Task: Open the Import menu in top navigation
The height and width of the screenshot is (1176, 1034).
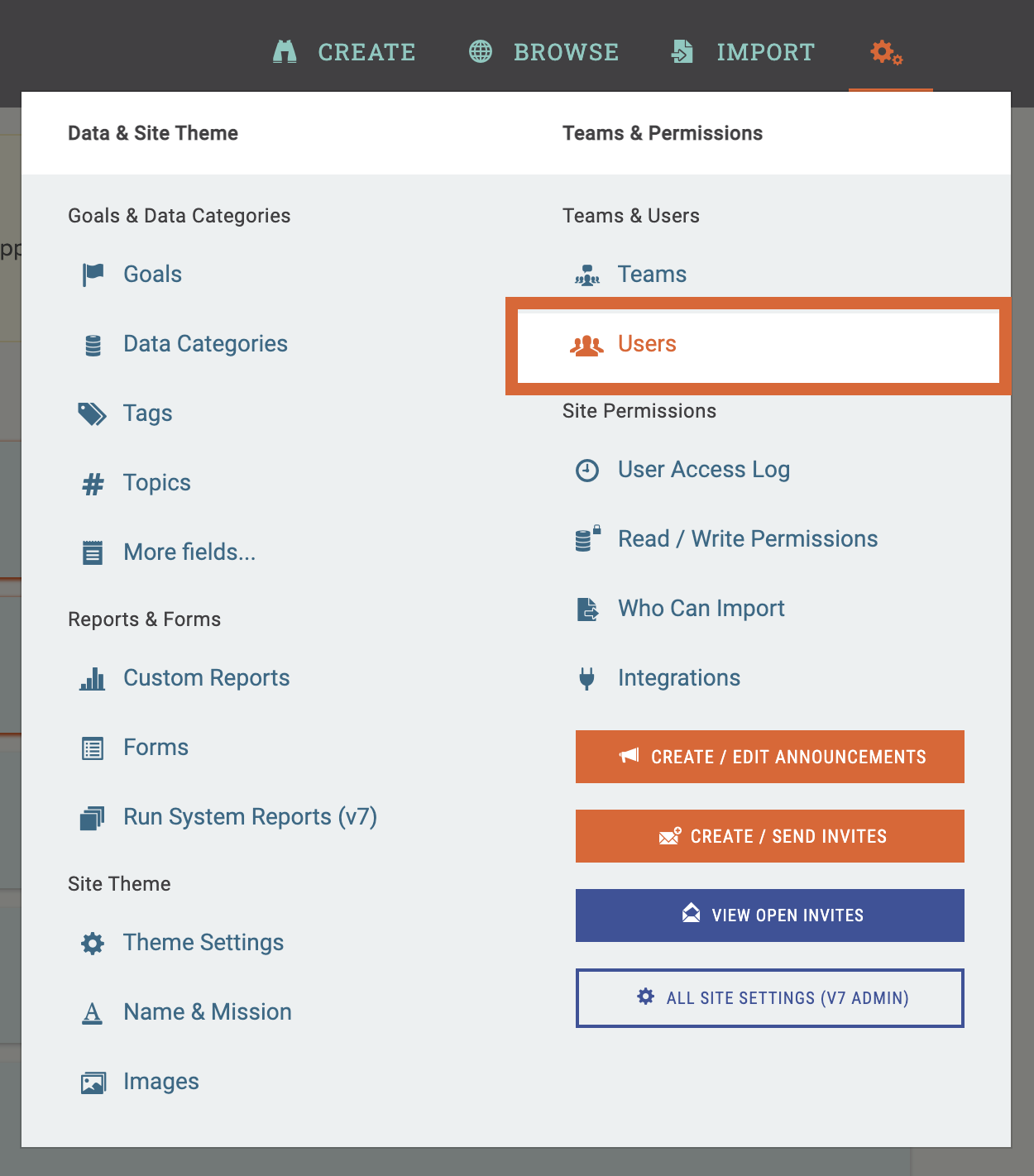Action: [742, 52]
